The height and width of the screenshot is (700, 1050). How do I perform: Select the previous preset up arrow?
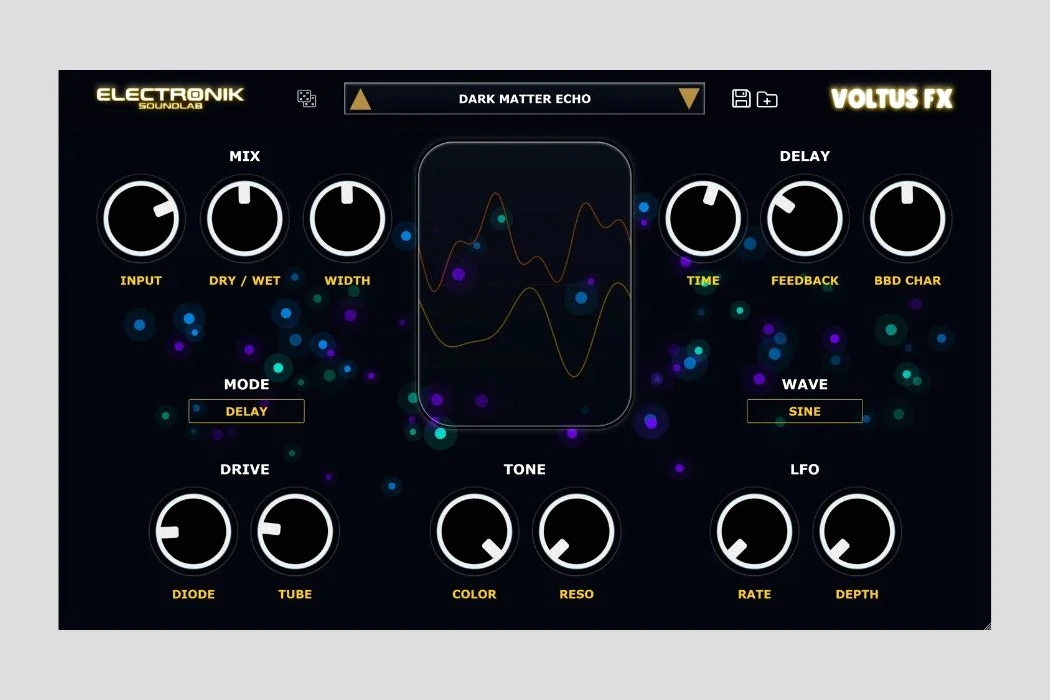[361, 99]
